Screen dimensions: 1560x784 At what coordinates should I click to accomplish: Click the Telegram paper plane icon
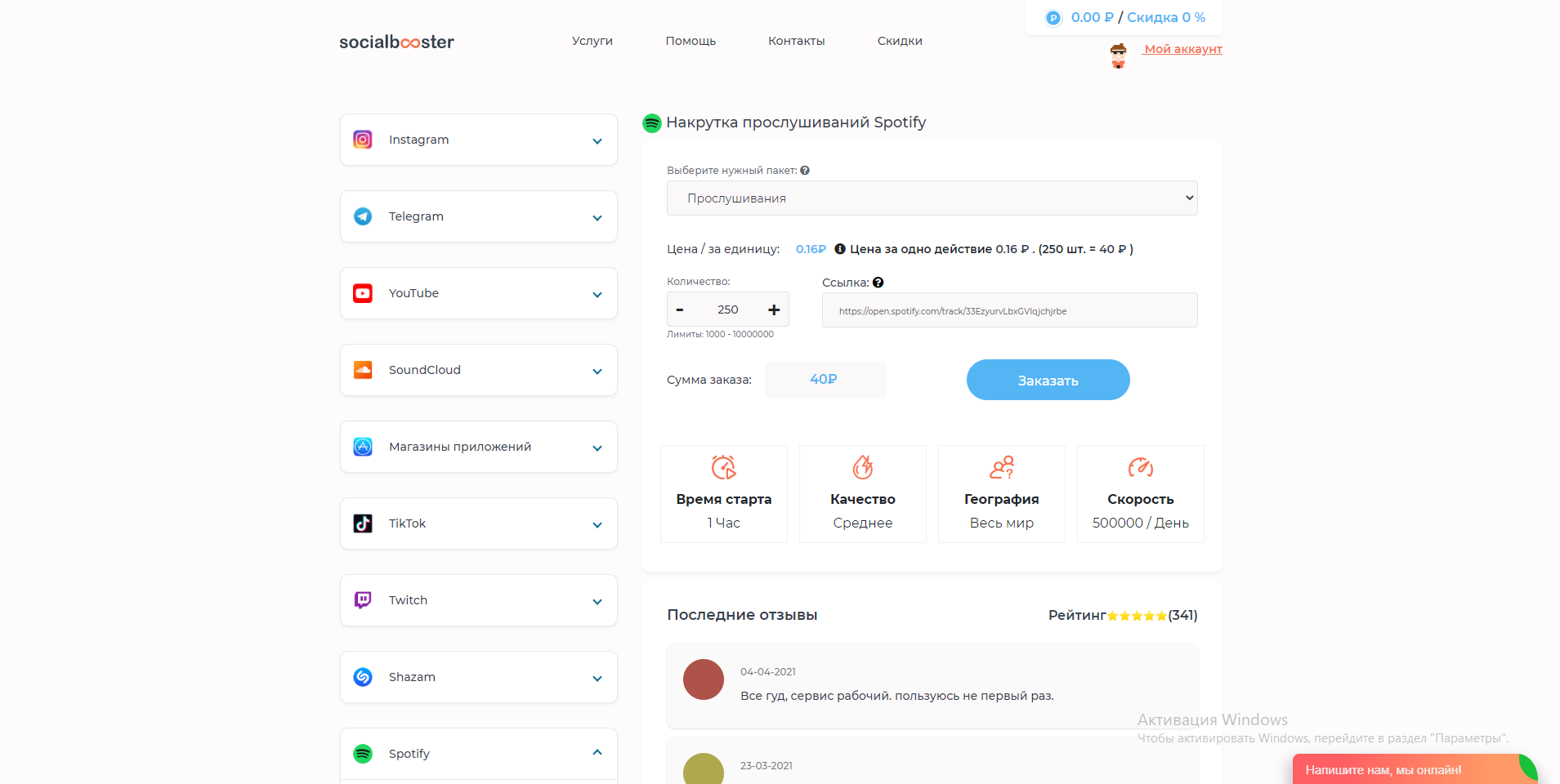tap(363, 216)
